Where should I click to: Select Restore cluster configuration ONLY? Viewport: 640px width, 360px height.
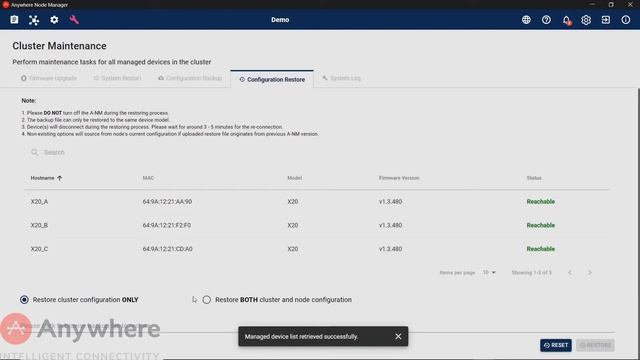point(24,300)
